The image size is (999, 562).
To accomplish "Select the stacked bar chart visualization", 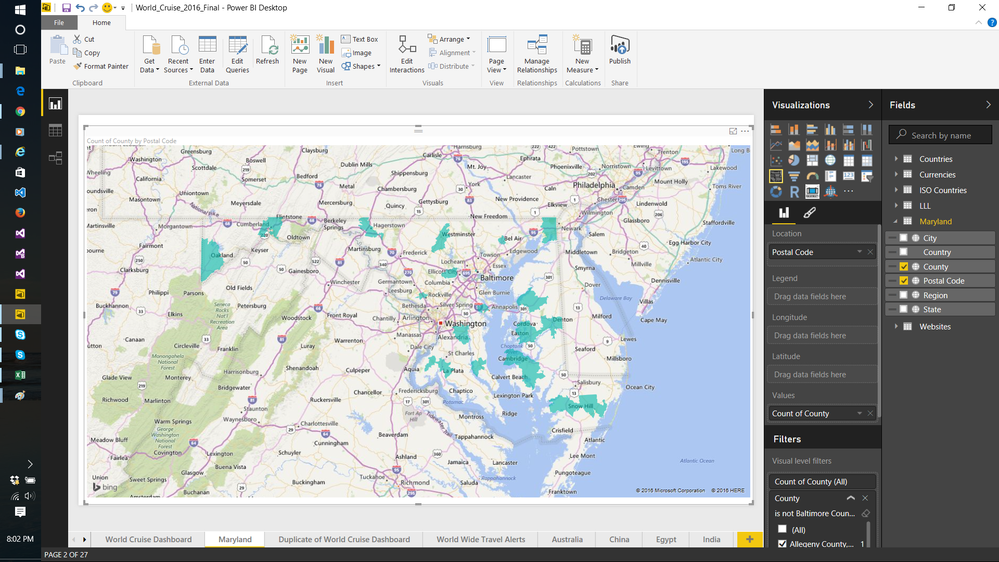I will [775, 129].
